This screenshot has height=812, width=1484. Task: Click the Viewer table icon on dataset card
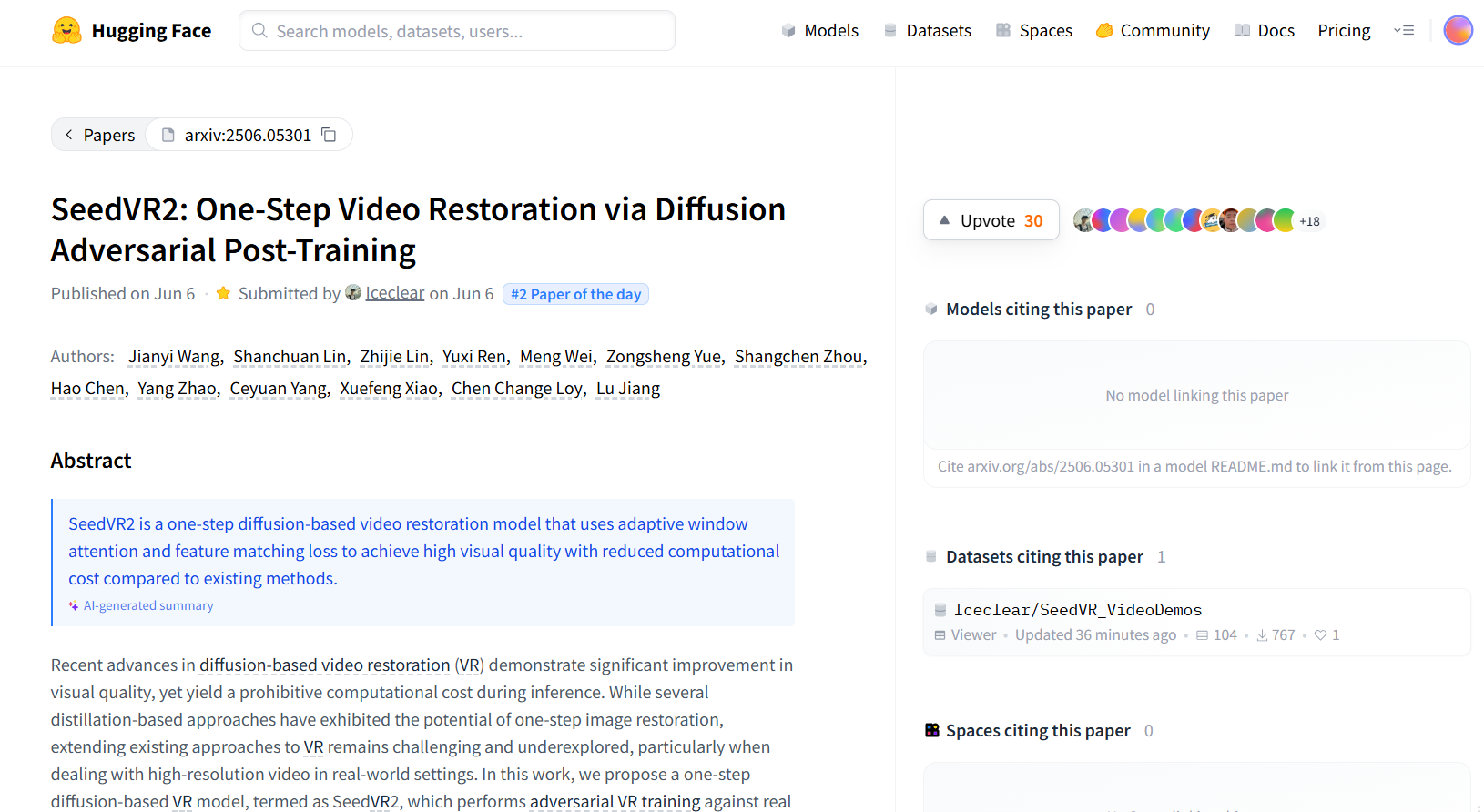click(x=940, y=635)
